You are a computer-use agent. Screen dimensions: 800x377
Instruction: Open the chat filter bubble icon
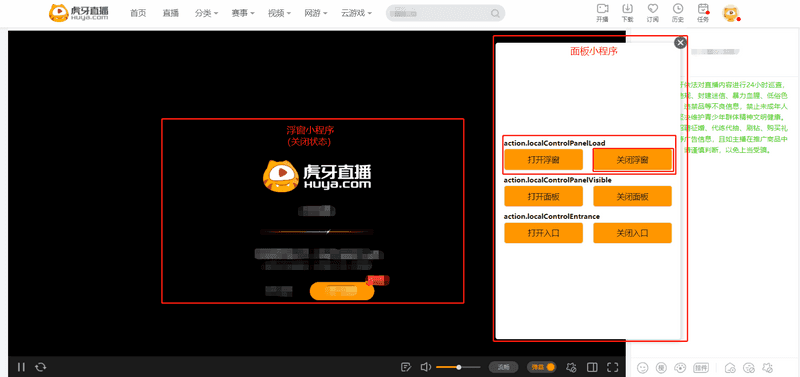748,367
